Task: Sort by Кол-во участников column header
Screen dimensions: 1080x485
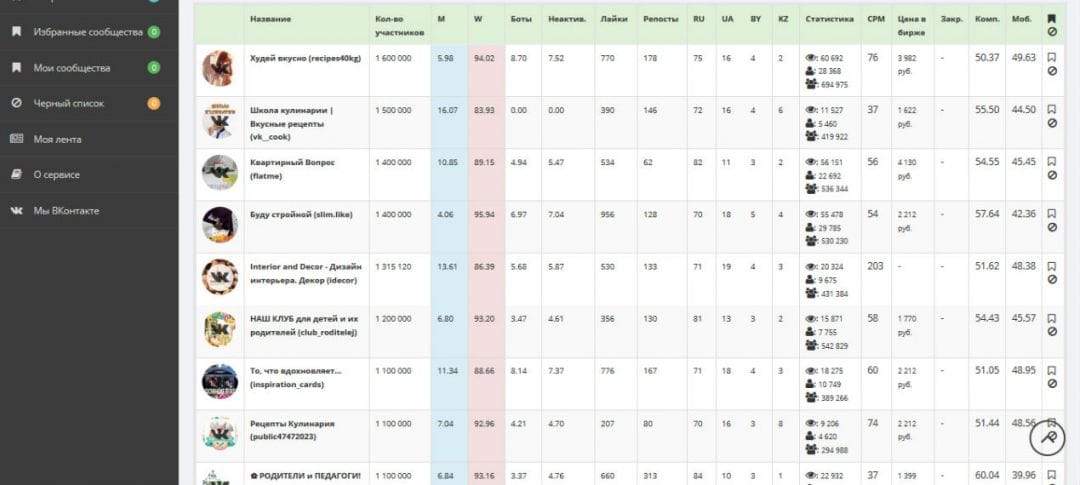Action: click(399, 25)
